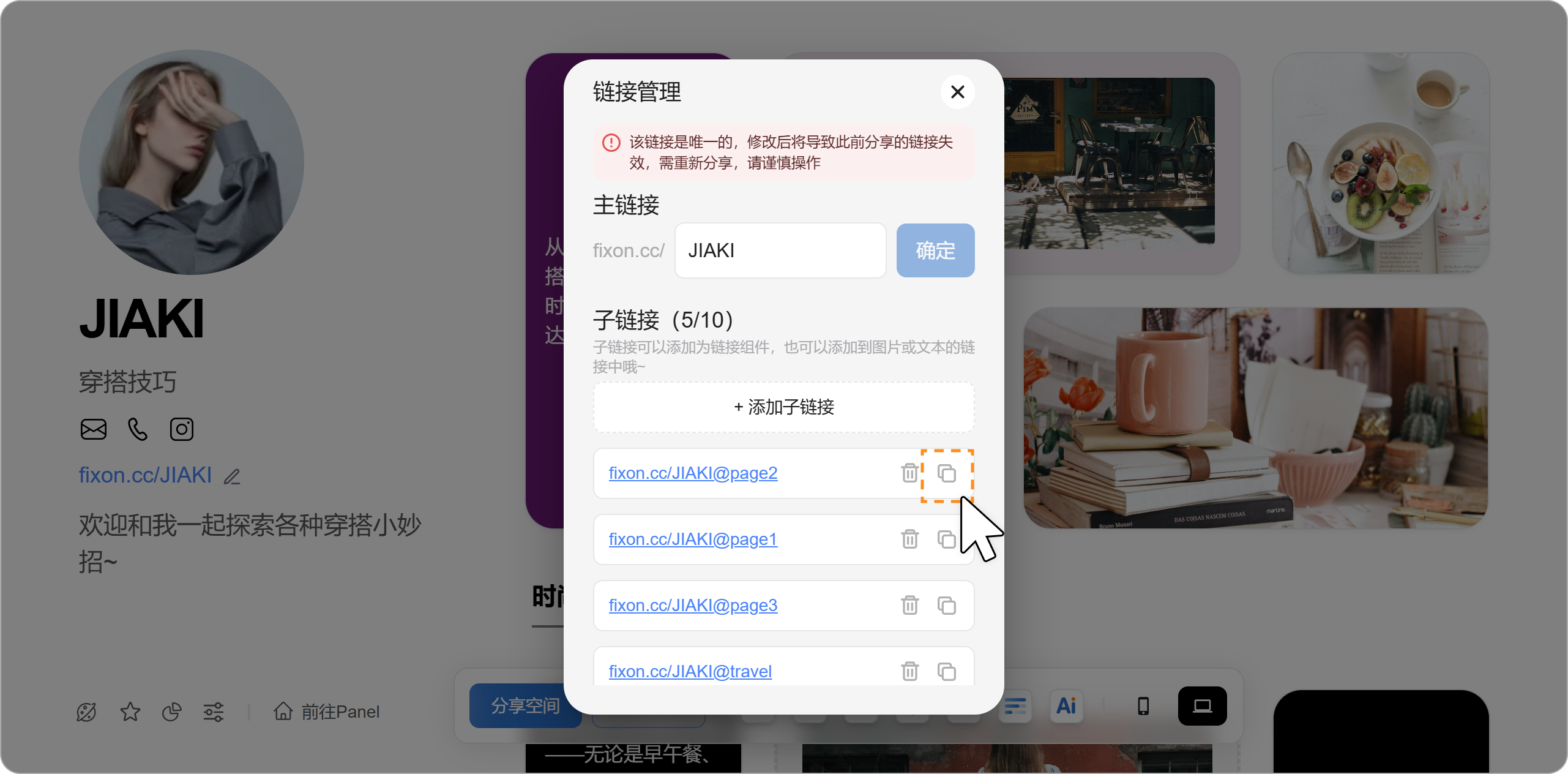Screen dimensions: 1568x774
Task: Delete the JIAKI@page1 sub-link
Action: (x=909, y=539)
